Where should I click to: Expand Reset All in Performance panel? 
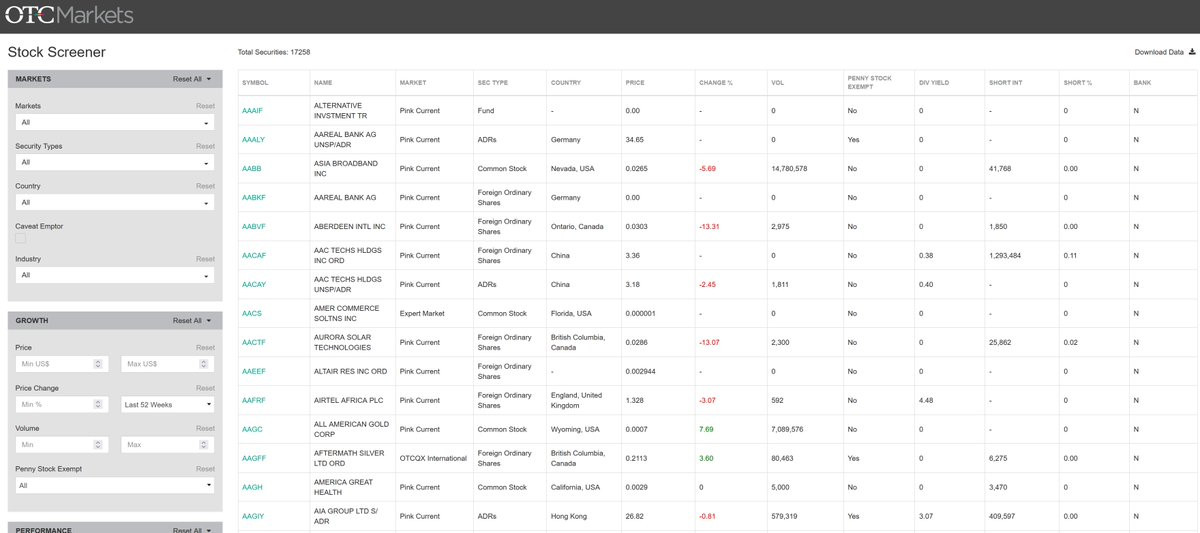(192, 530)
